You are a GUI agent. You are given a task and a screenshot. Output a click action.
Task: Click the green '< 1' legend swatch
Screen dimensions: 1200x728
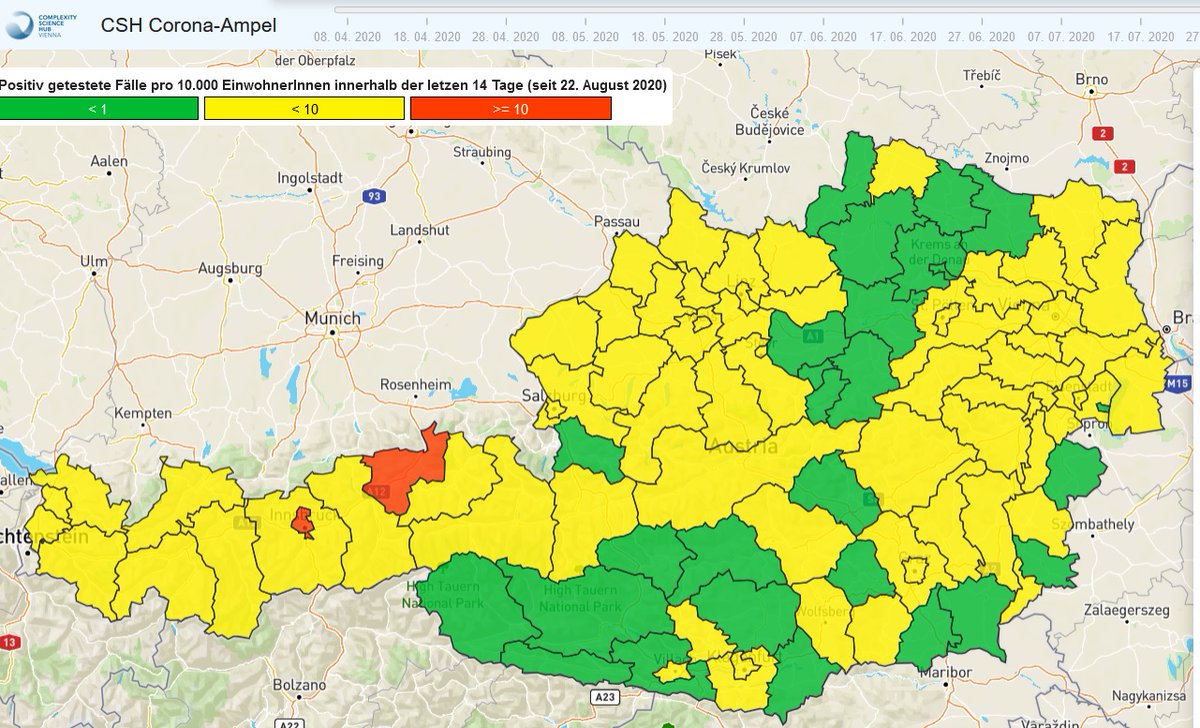point(99,108)
